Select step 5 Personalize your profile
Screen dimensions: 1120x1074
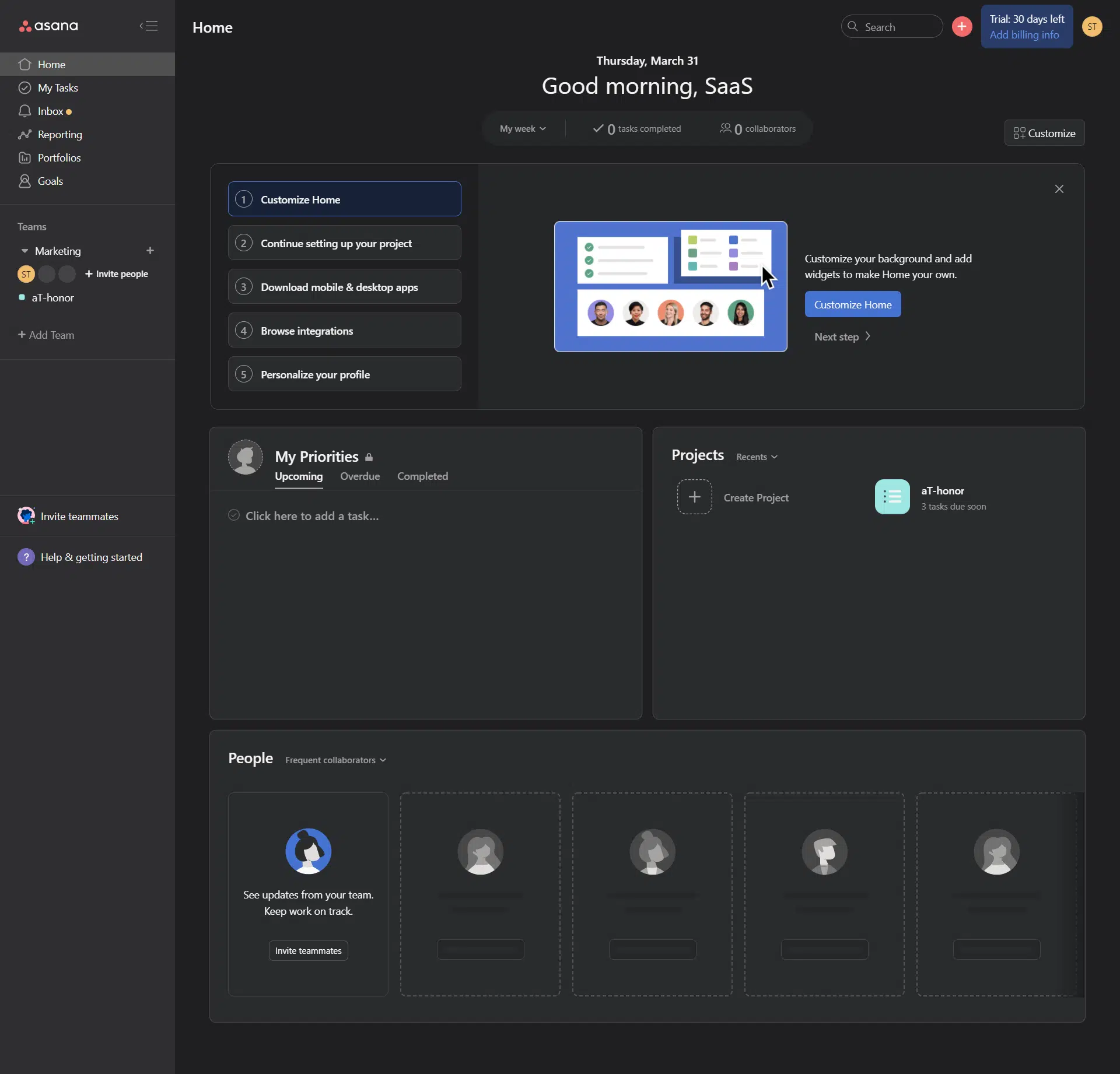[x=344, y=374]
